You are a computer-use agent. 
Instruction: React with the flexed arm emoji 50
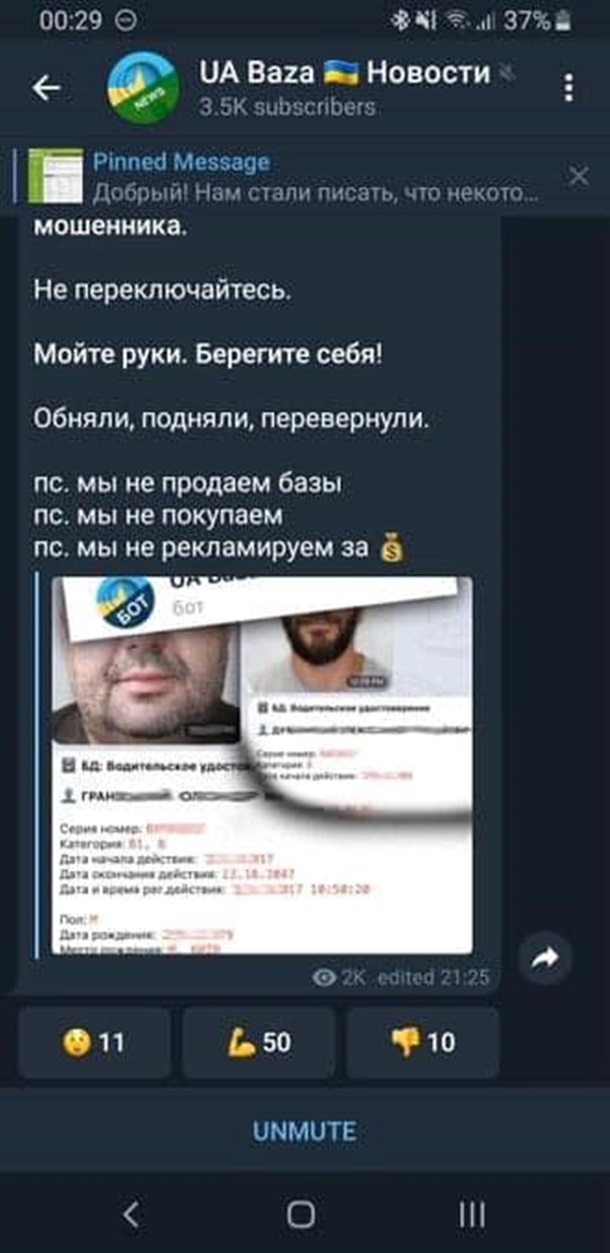[x=258, y=1043]
